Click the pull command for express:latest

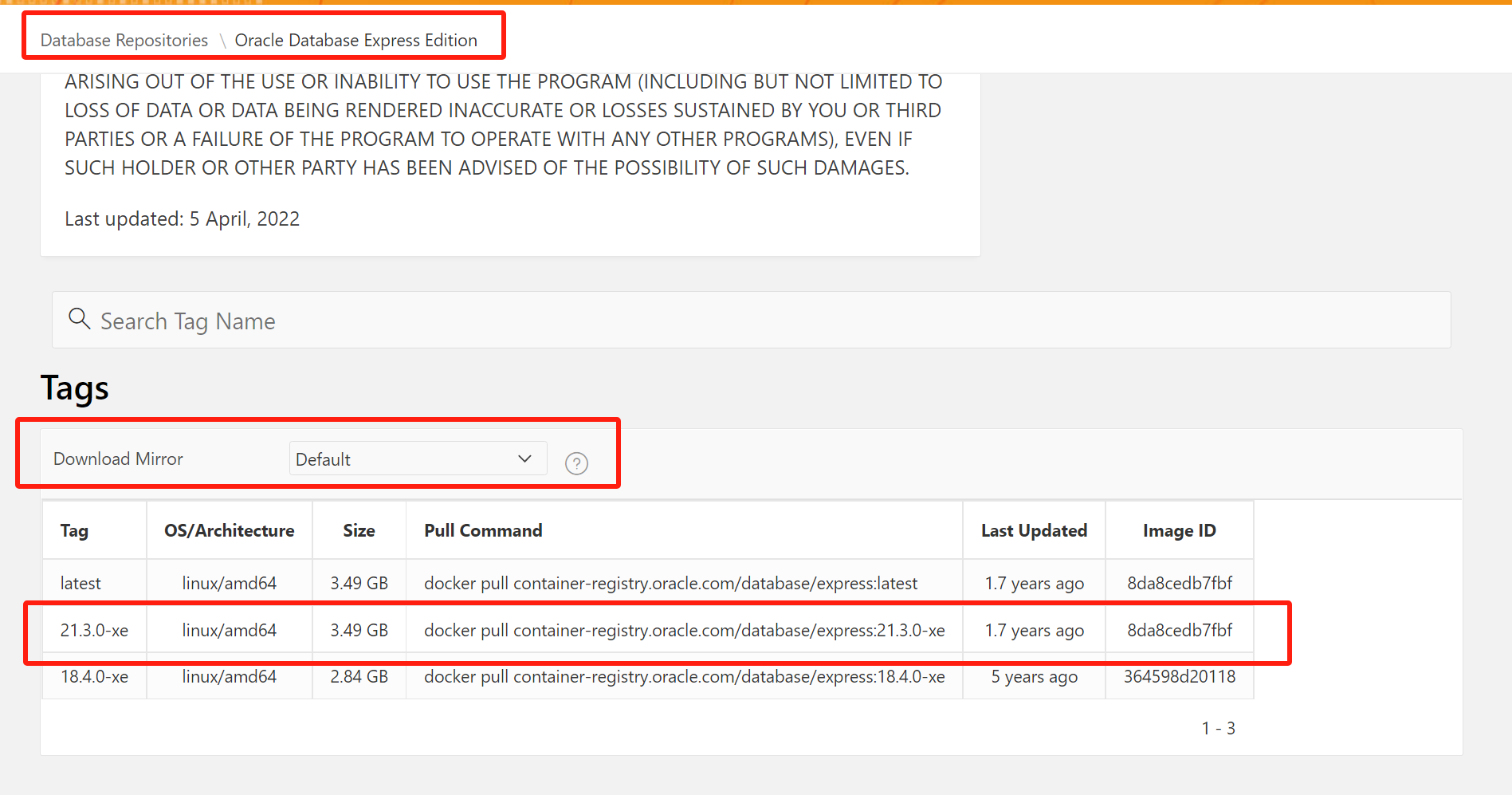[670, 584]
